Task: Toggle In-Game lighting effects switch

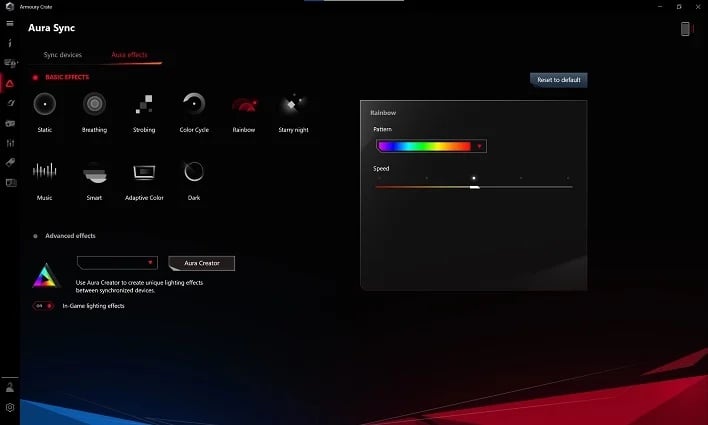Action: coord(43,306)
